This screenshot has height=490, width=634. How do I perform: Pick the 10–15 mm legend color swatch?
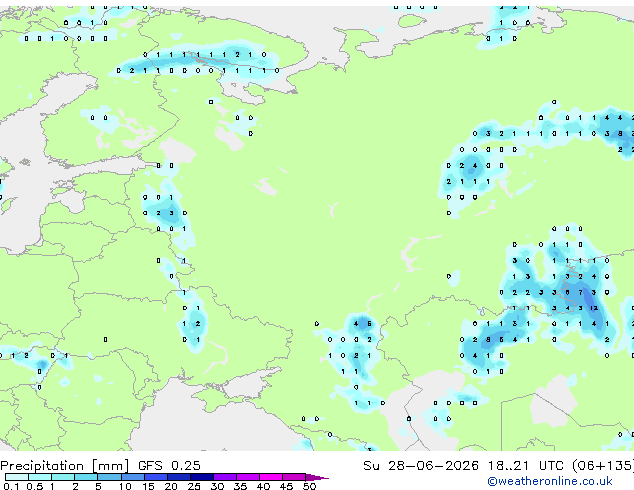point(132,477)
